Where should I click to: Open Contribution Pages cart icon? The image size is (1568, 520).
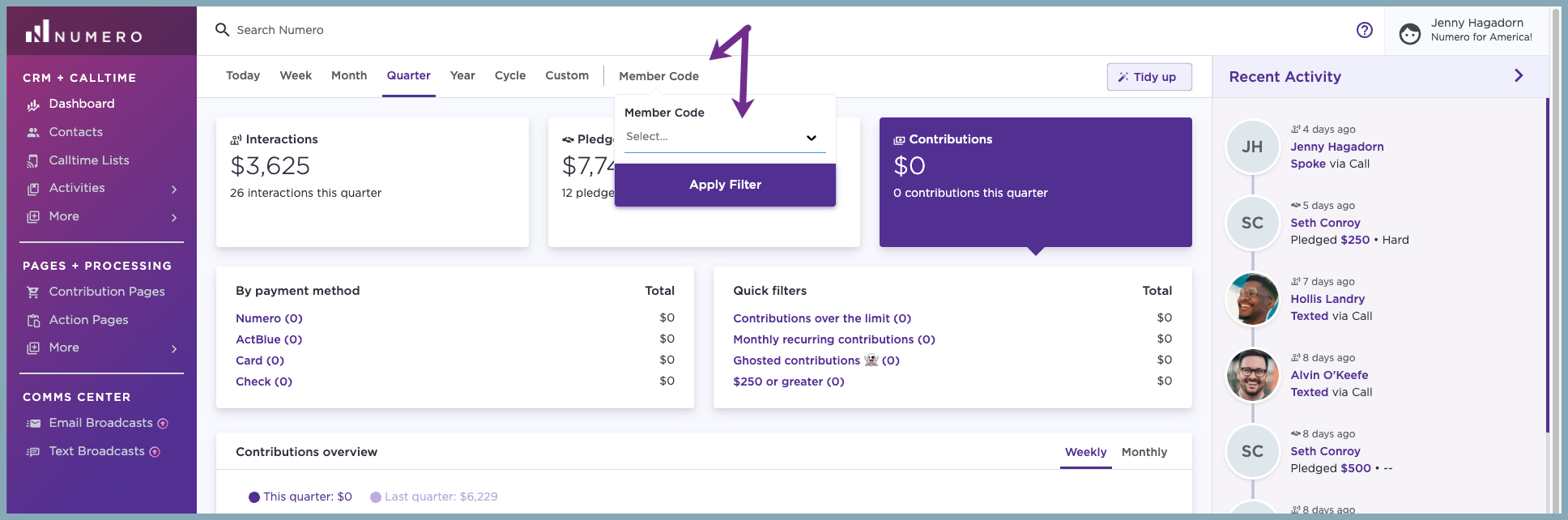33,292
